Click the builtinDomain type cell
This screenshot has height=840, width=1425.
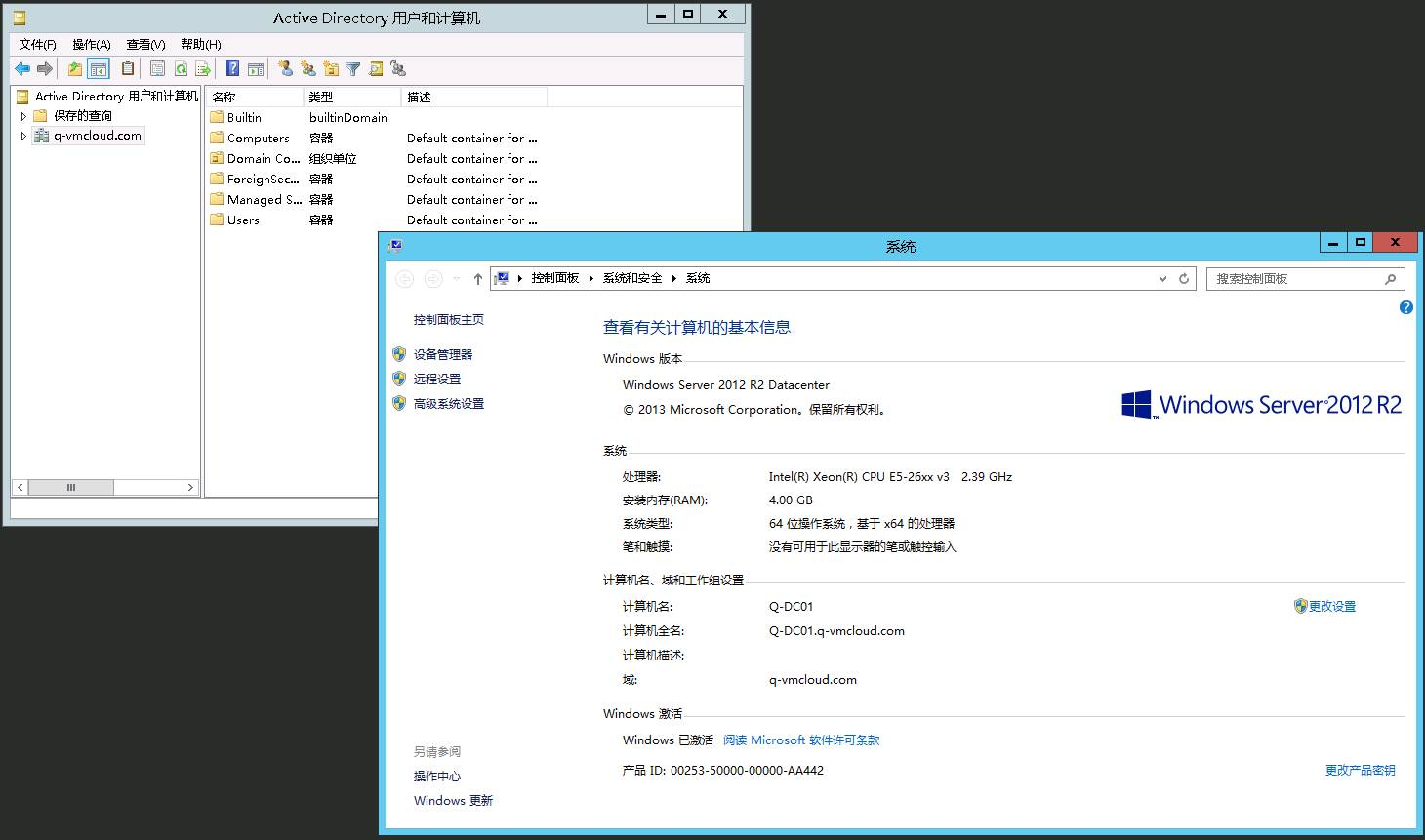pyautogui.click(x=348, y=117)
